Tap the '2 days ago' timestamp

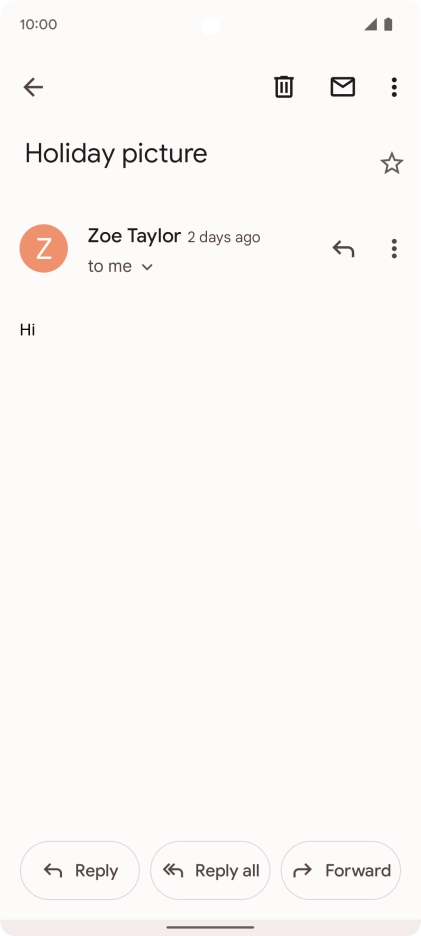click(x=224, y=238)
